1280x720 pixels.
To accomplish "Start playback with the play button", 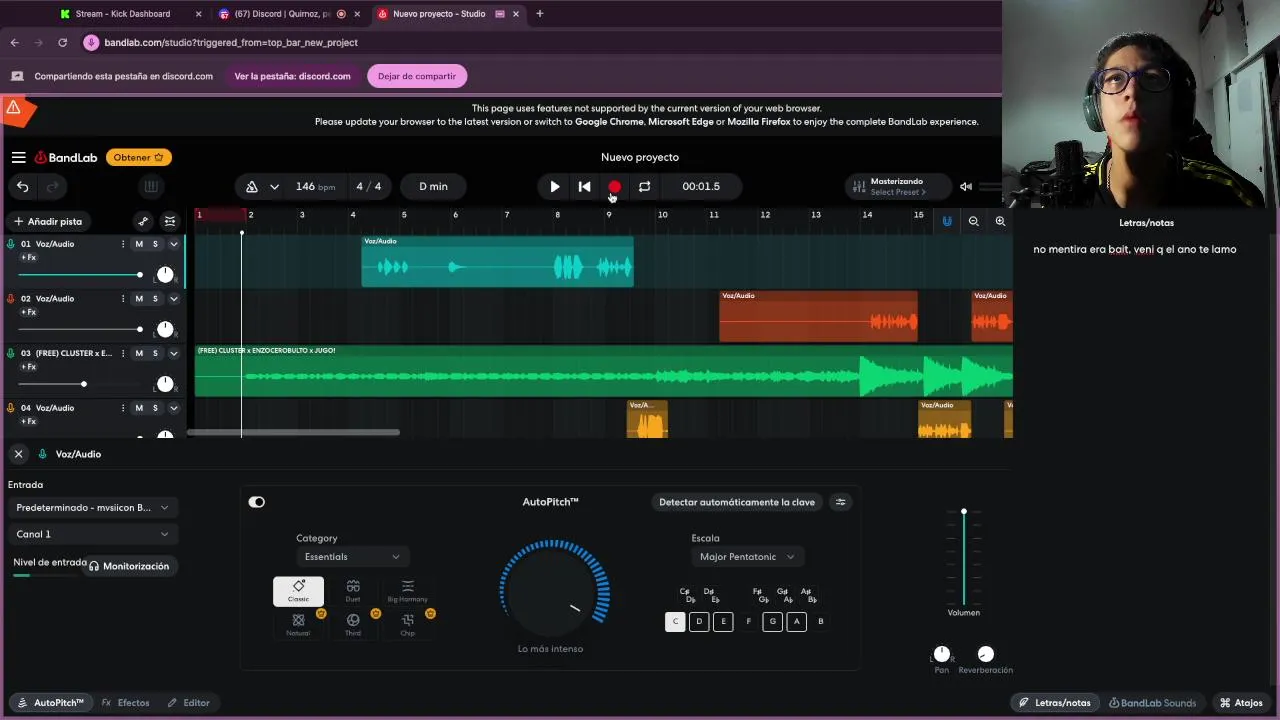I will coord(555,186).
